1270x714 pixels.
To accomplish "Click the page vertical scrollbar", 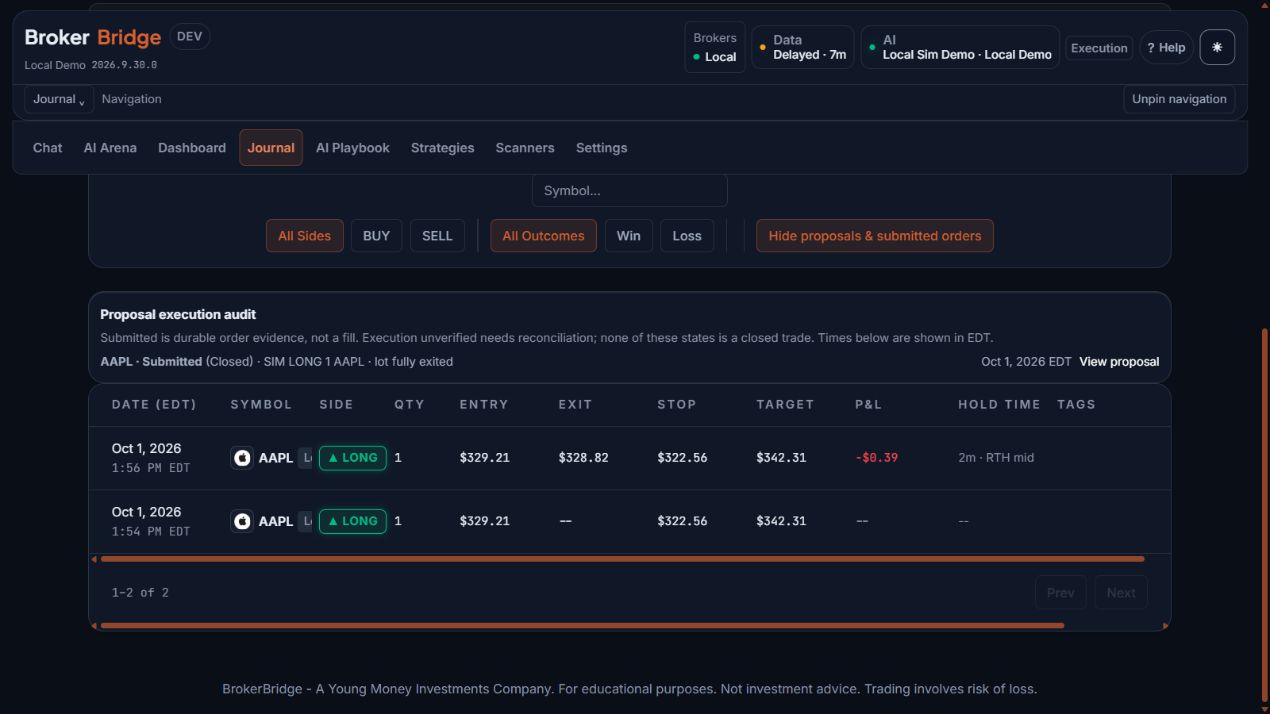I will [1264, 514].
